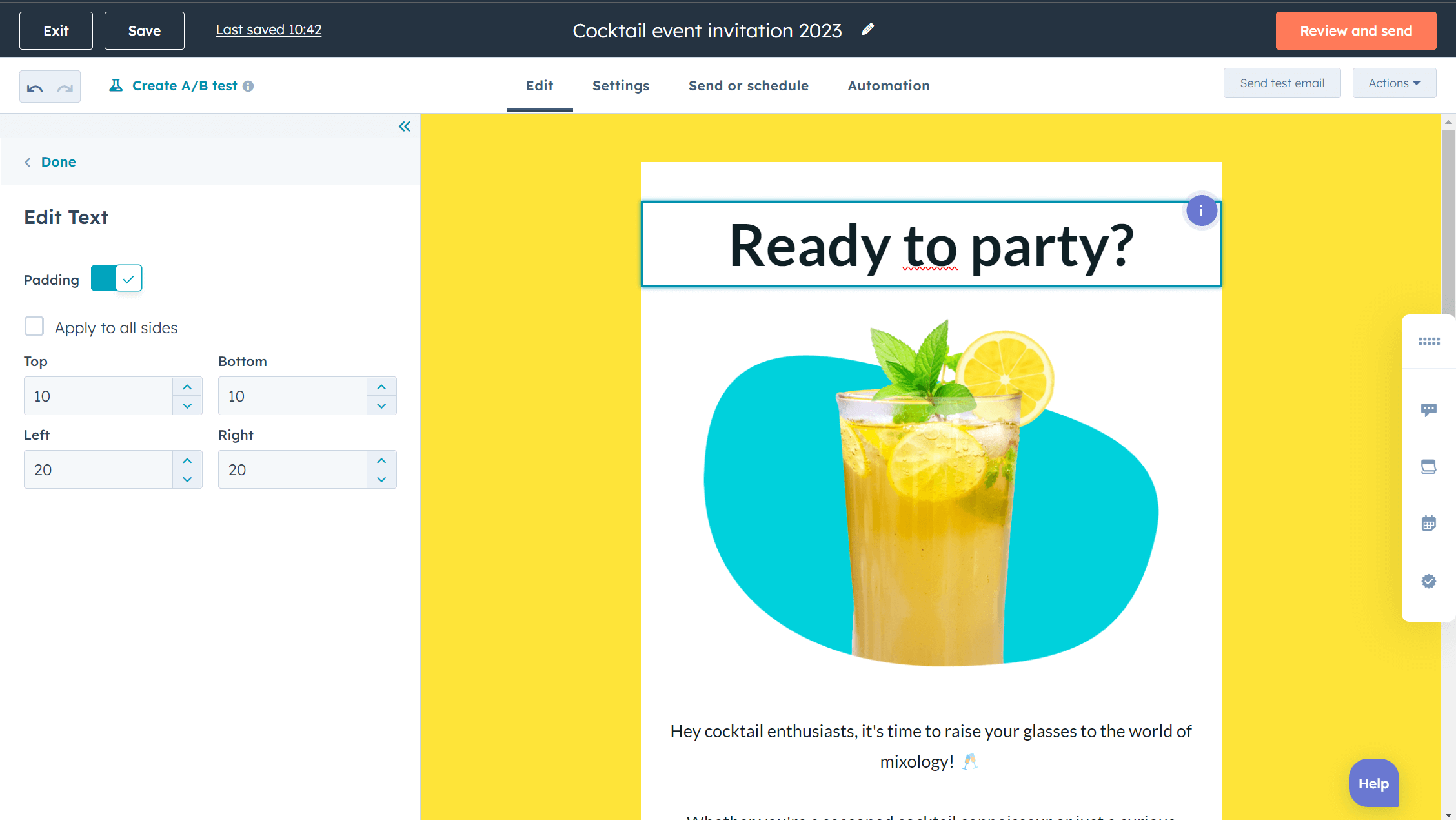Click the Top padding input field
This screenshot has width=1456, height=820.
click(x=99, y=396)
